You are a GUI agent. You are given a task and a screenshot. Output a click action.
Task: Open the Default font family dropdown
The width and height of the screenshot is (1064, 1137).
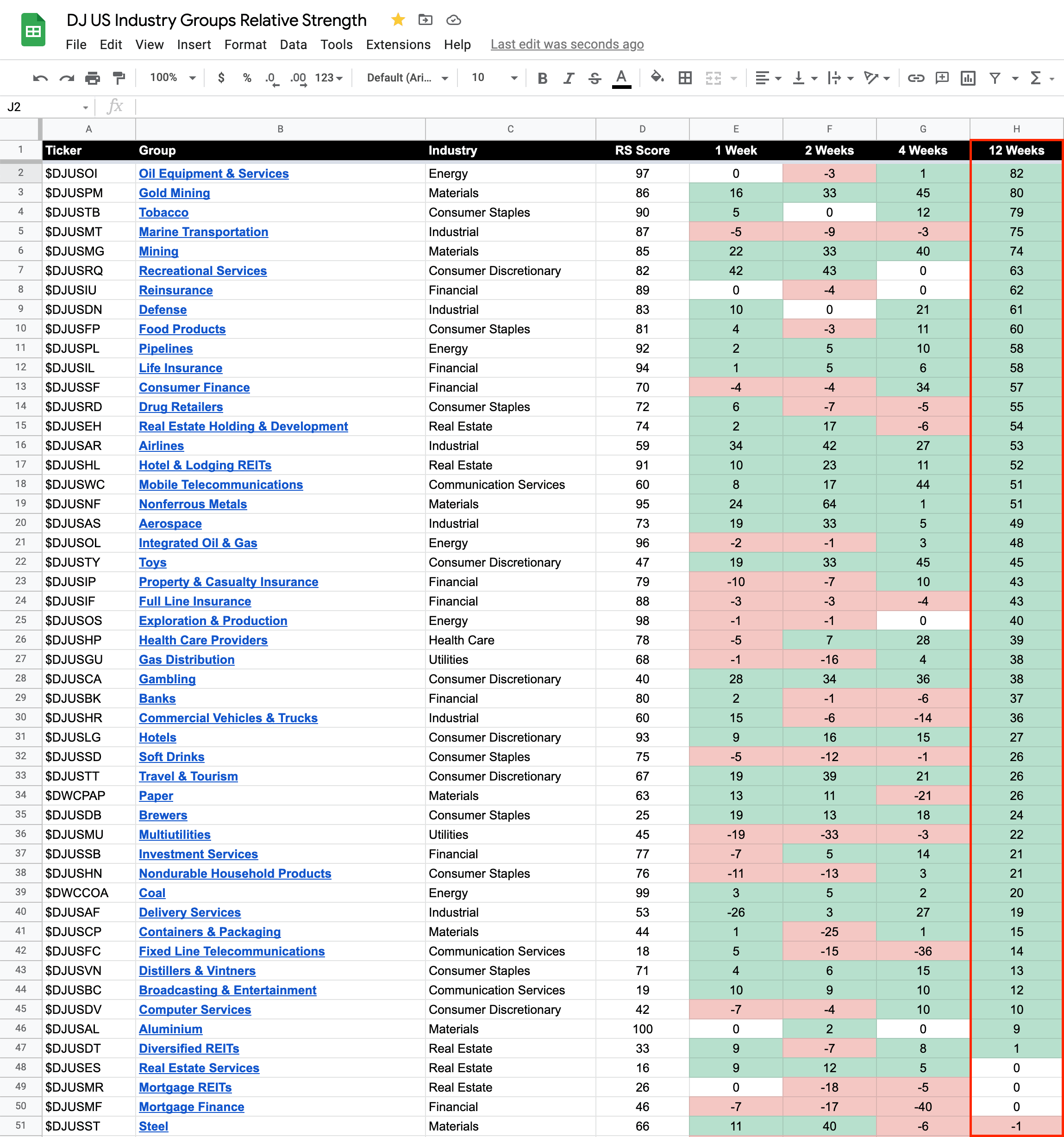click(x=407, y=78)
